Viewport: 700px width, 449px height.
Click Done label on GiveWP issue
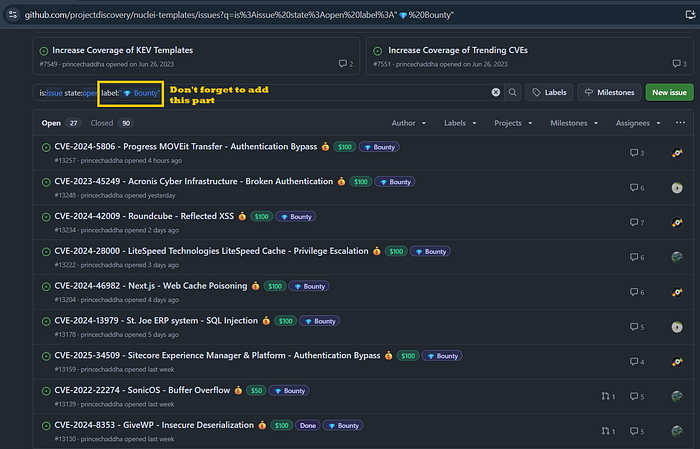click(x=308, y=425)
